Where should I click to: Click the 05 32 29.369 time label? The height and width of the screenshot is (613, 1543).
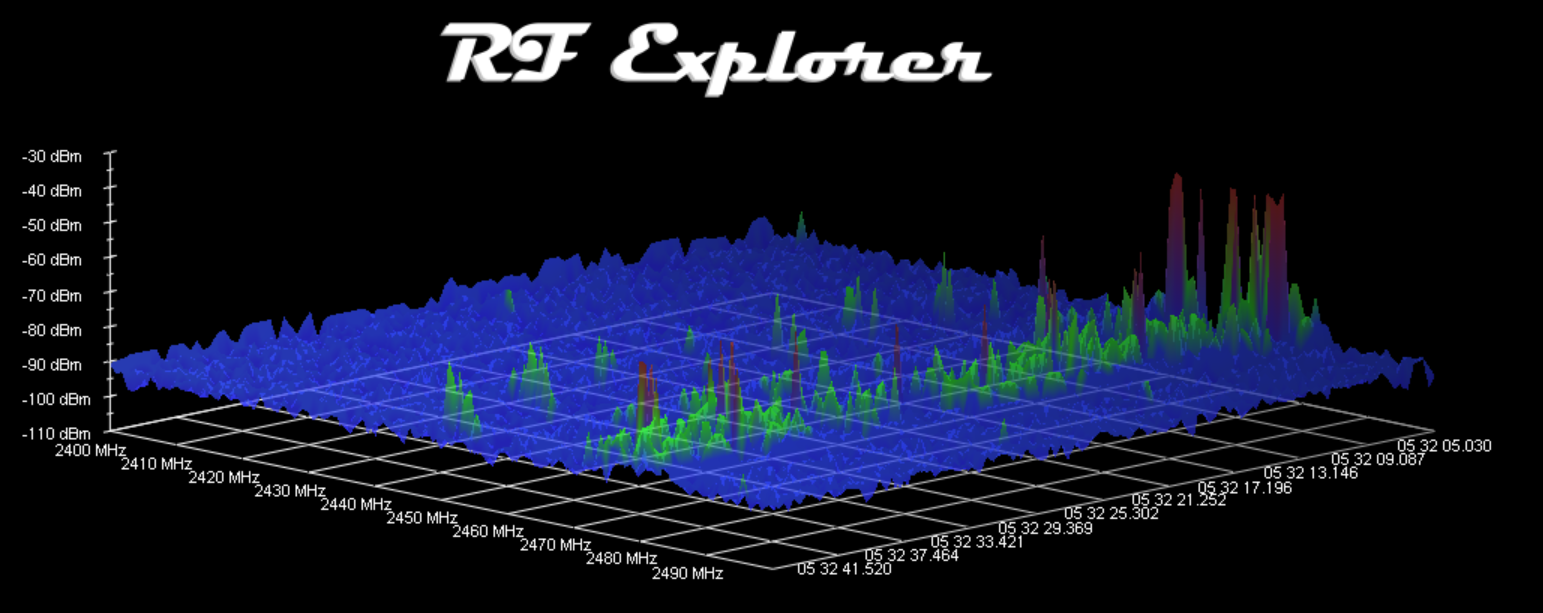(1045, 528)
